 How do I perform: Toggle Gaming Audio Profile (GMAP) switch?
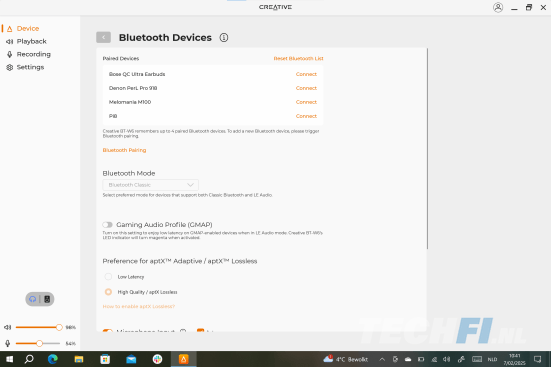(x=108, y=225)
